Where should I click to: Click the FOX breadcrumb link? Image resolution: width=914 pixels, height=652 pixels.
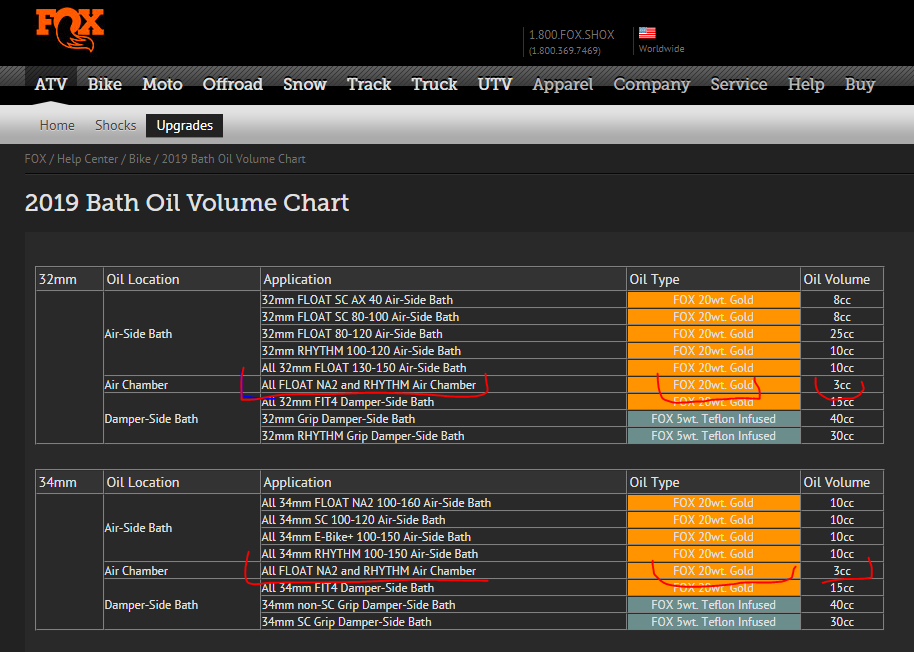(35, 159)
